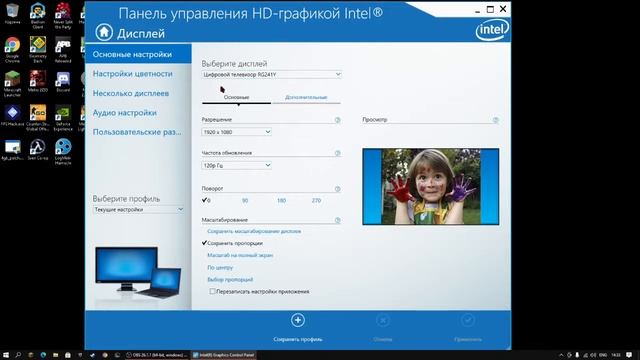Switch to Основные tab
The image size is (640, 360).
pos(236,98)
